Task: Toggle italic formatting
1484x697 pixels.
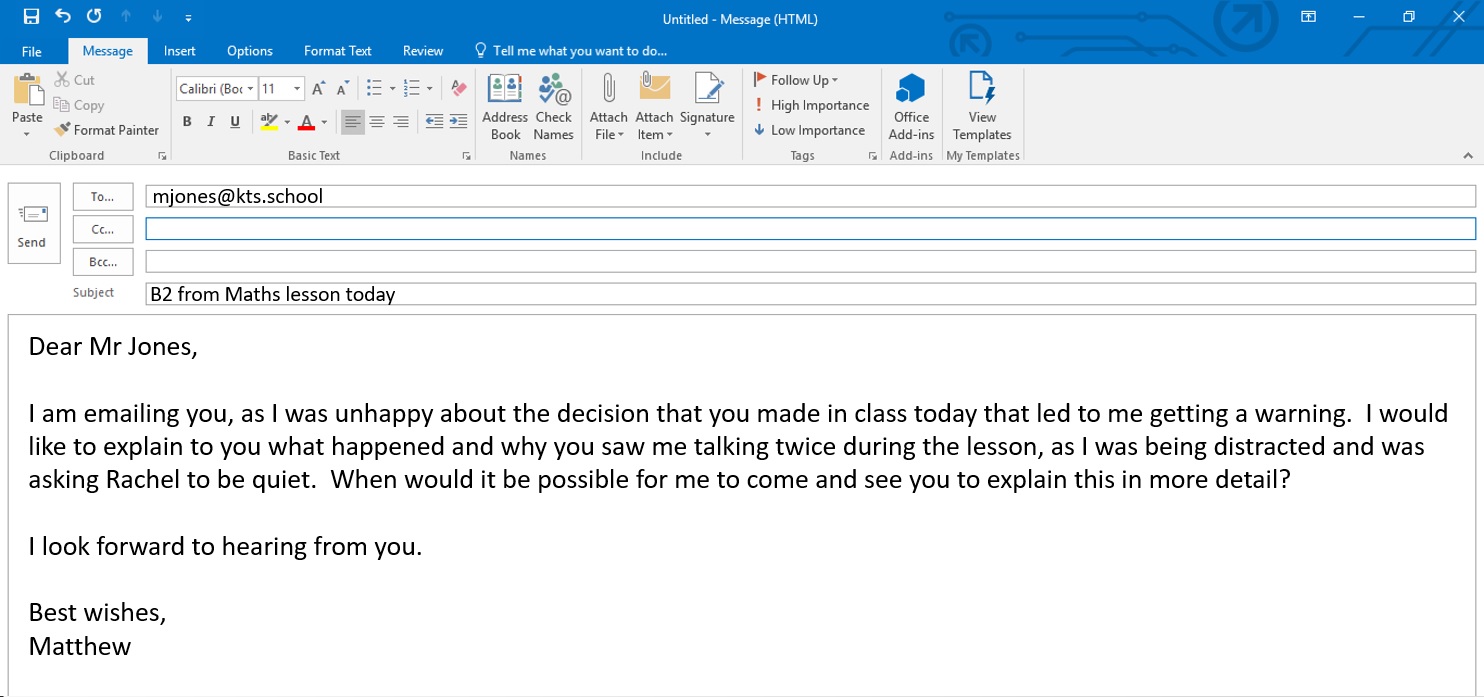Action: (x=211, y=122)
